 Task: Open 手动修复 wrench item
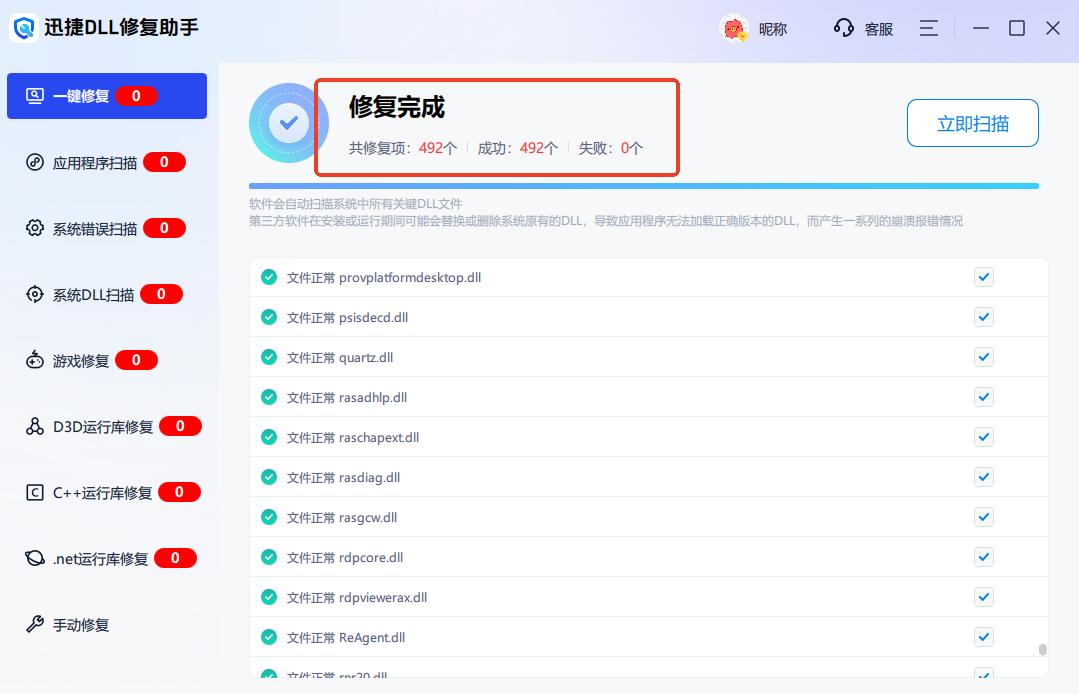pos(80,625)
